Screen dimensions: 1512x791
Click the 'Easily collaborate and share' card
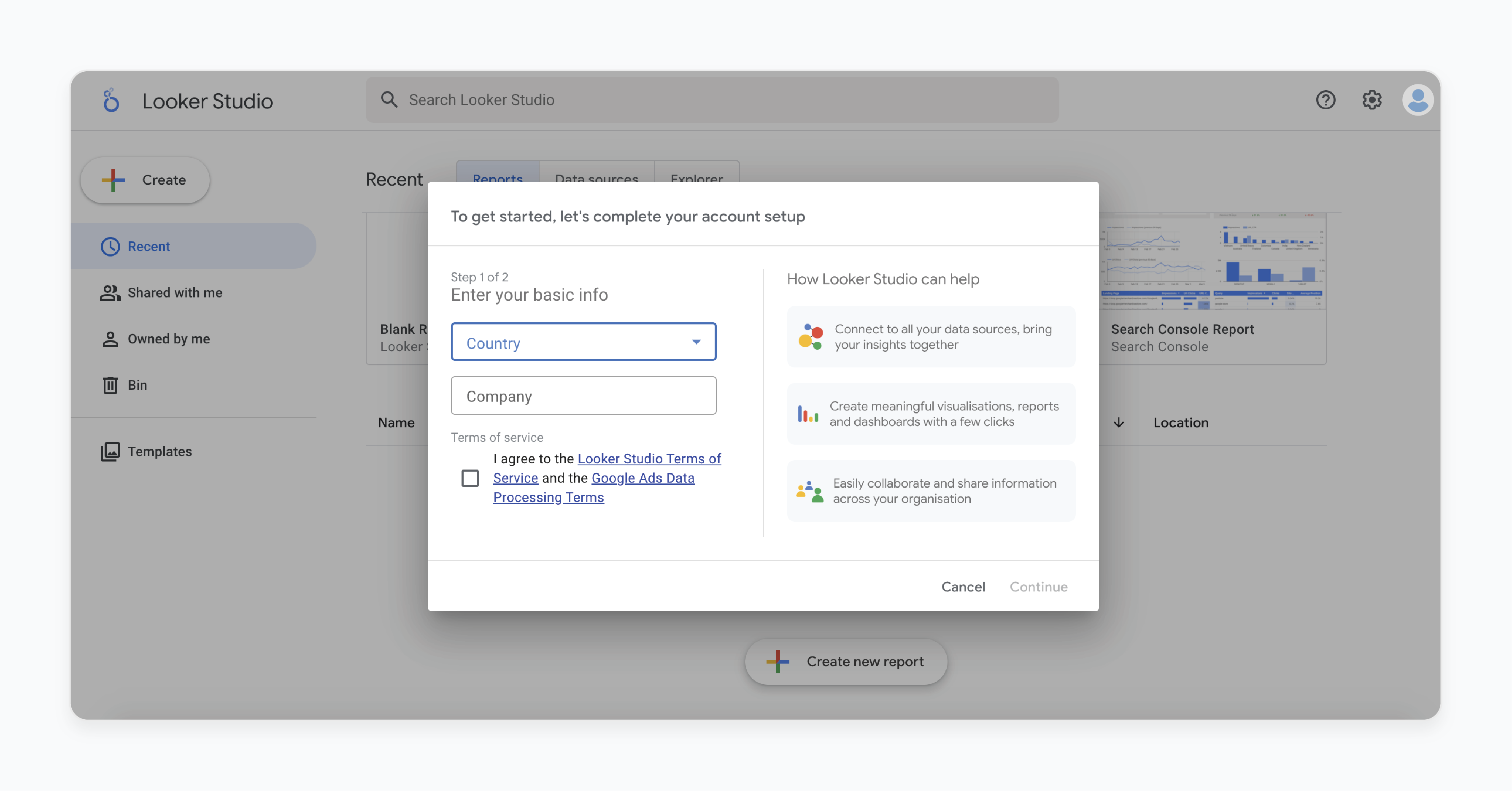[931, 491]
